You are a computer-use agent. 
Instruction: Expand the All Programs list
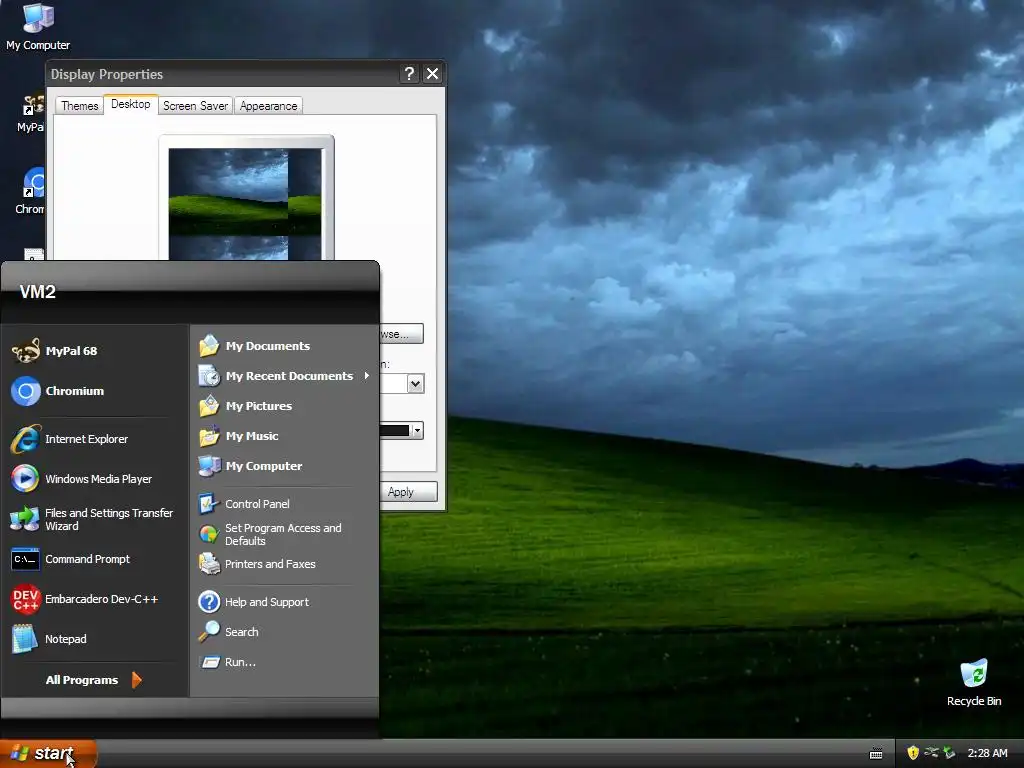pyautogui.click(x=93, y=680)
